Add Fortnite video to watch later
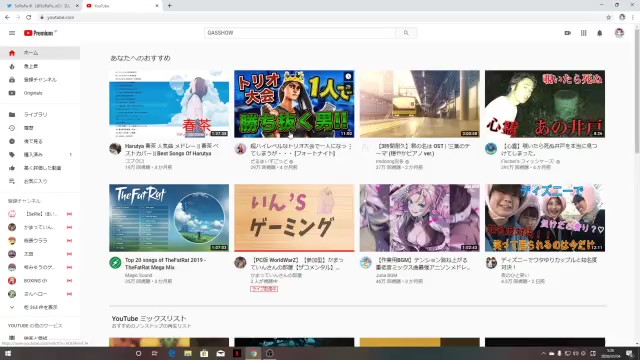This screenshot has width=640, height=360. (x=348, y=76)
